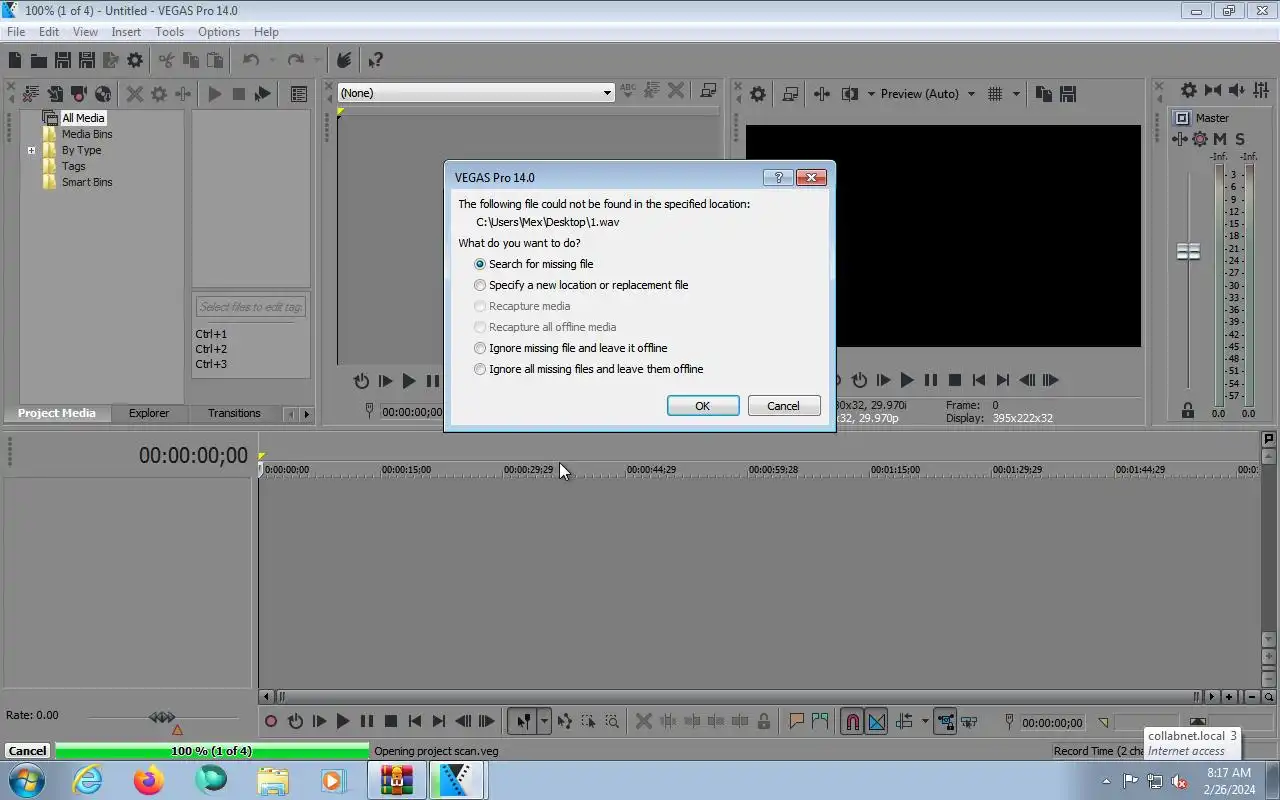Save snapshot to file in Video Preview

(x=1068, y=94)
